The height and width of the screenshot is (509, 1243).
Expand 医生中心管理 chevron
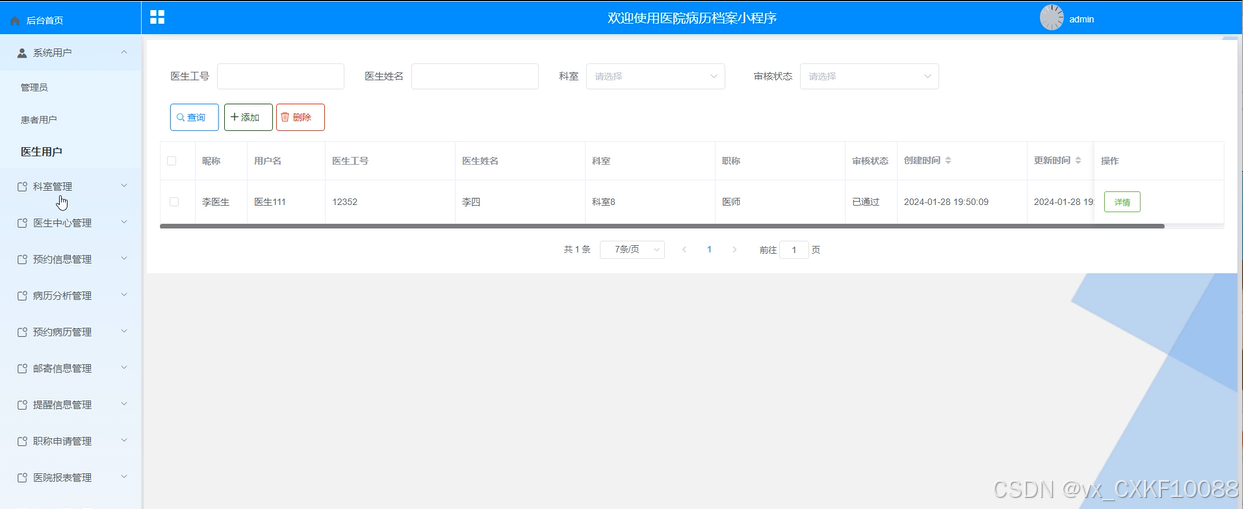coord(124,222)
